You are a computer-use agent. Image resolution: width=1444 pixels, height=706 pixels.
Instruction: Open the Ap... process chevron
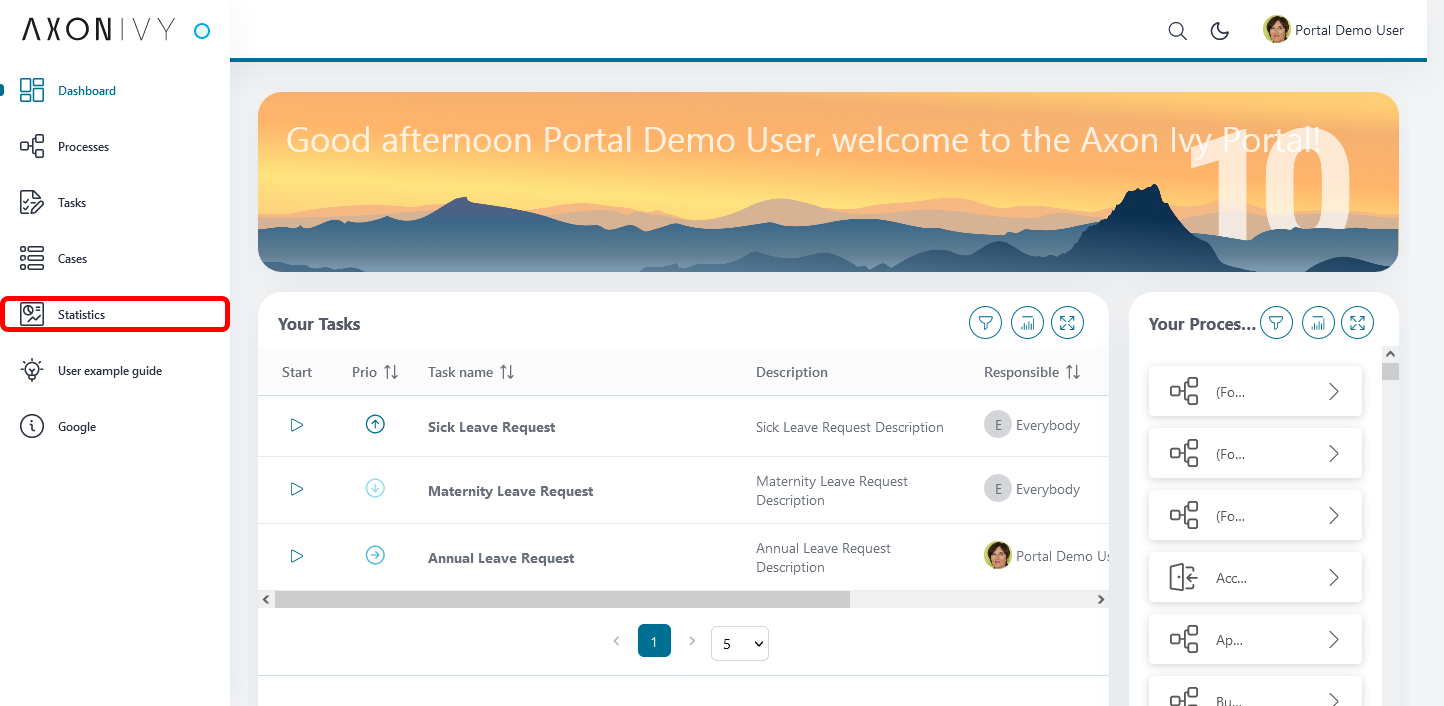1334,639
